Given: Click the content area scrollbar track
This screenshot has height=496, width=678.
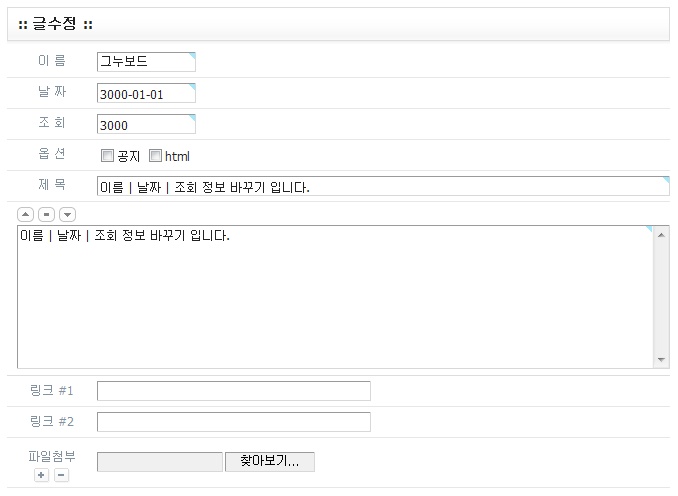Looking at the screenshot, I should (661, 300).
